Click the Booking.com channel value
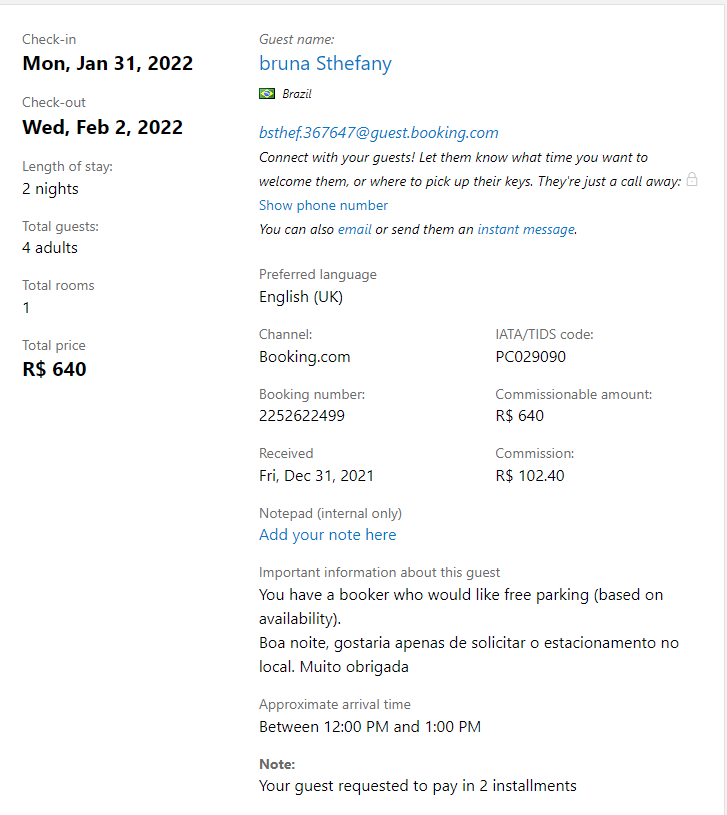The image size is (727, 815). pos(304,356)
